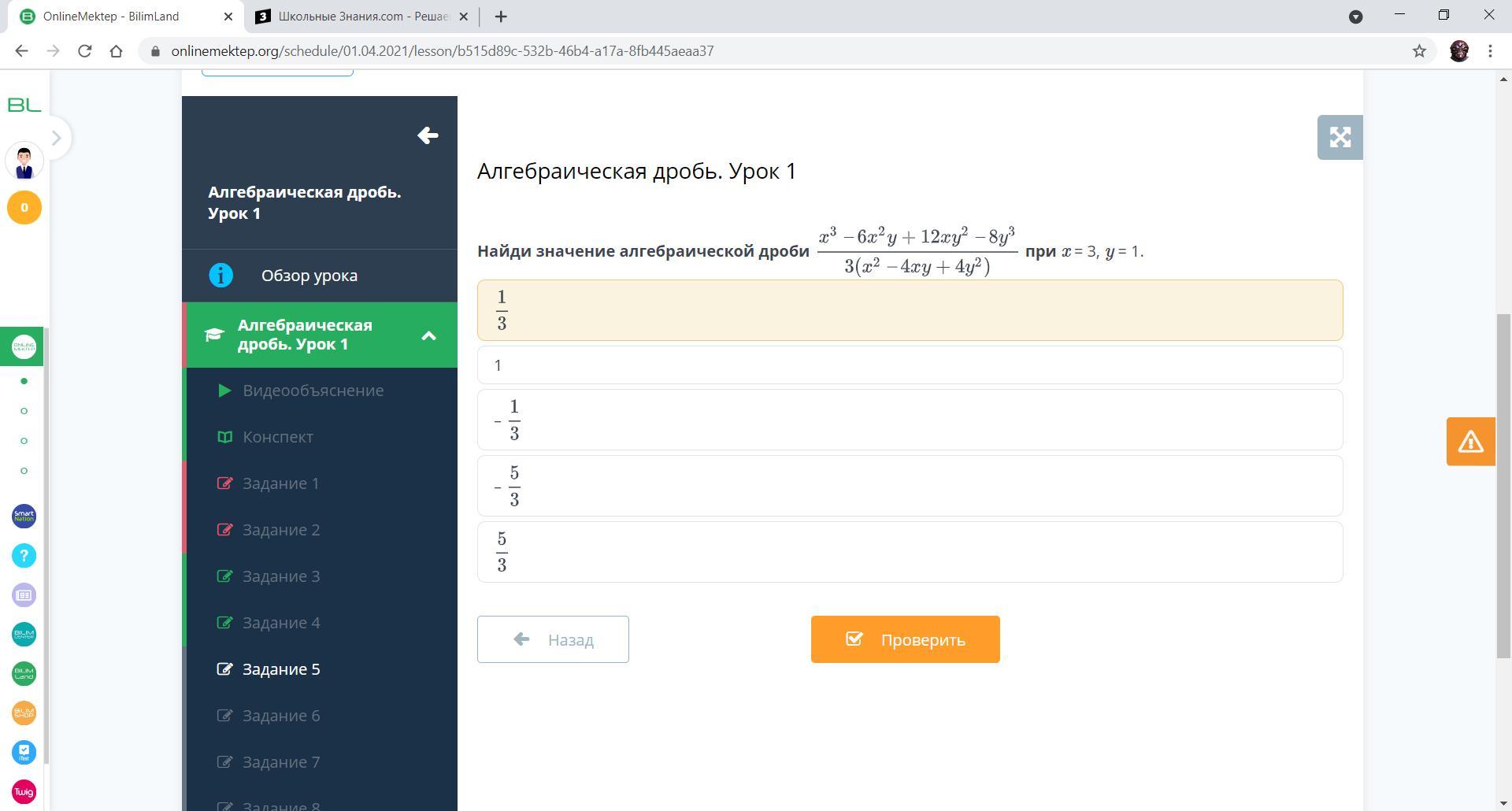
Task: Open the Bilim Land green icon
Action: coord(24,674)
